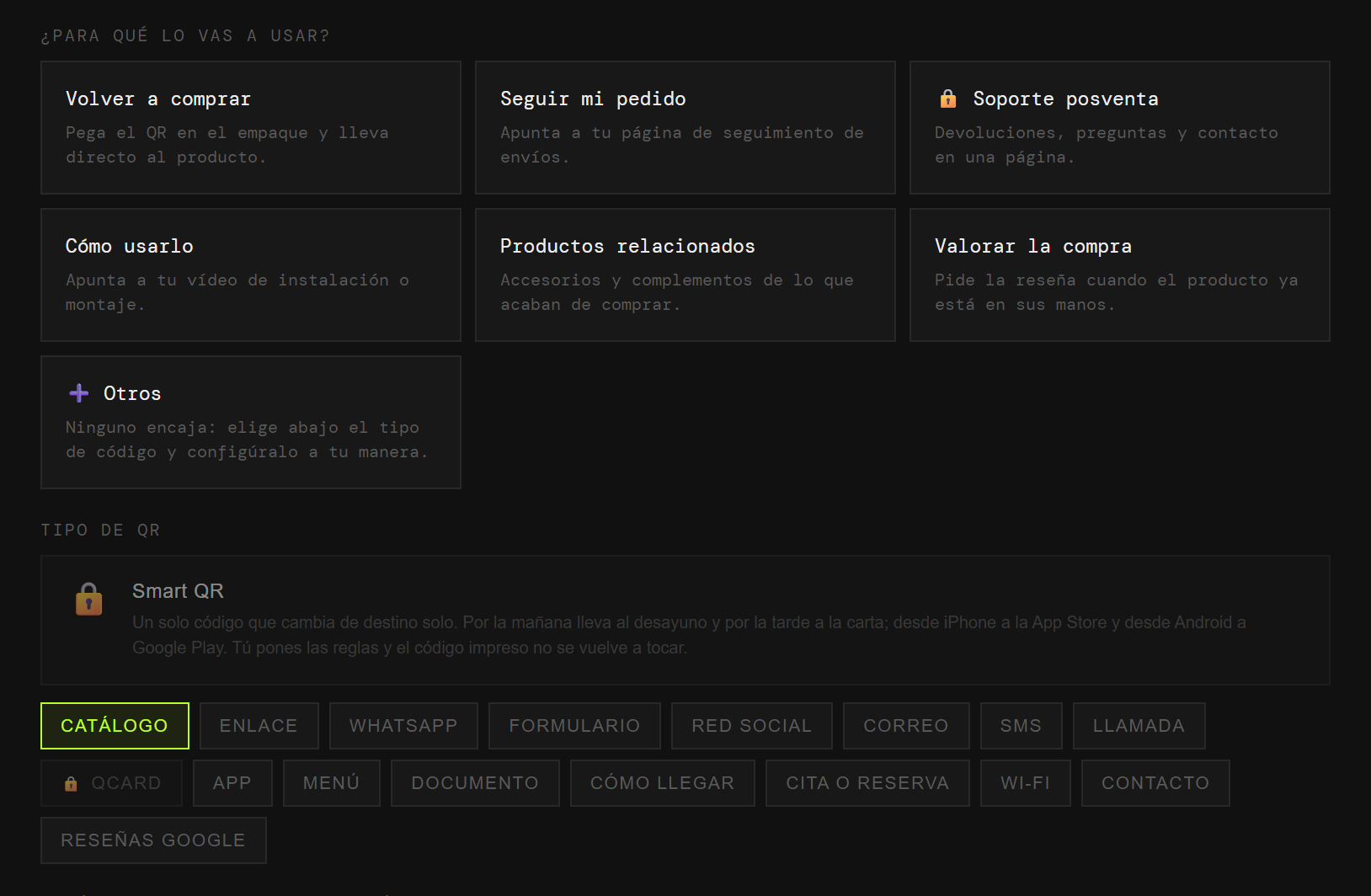The image size is (1371, 896).
Task: Choose the WI-FI QR type
Action: (1026, 783)
